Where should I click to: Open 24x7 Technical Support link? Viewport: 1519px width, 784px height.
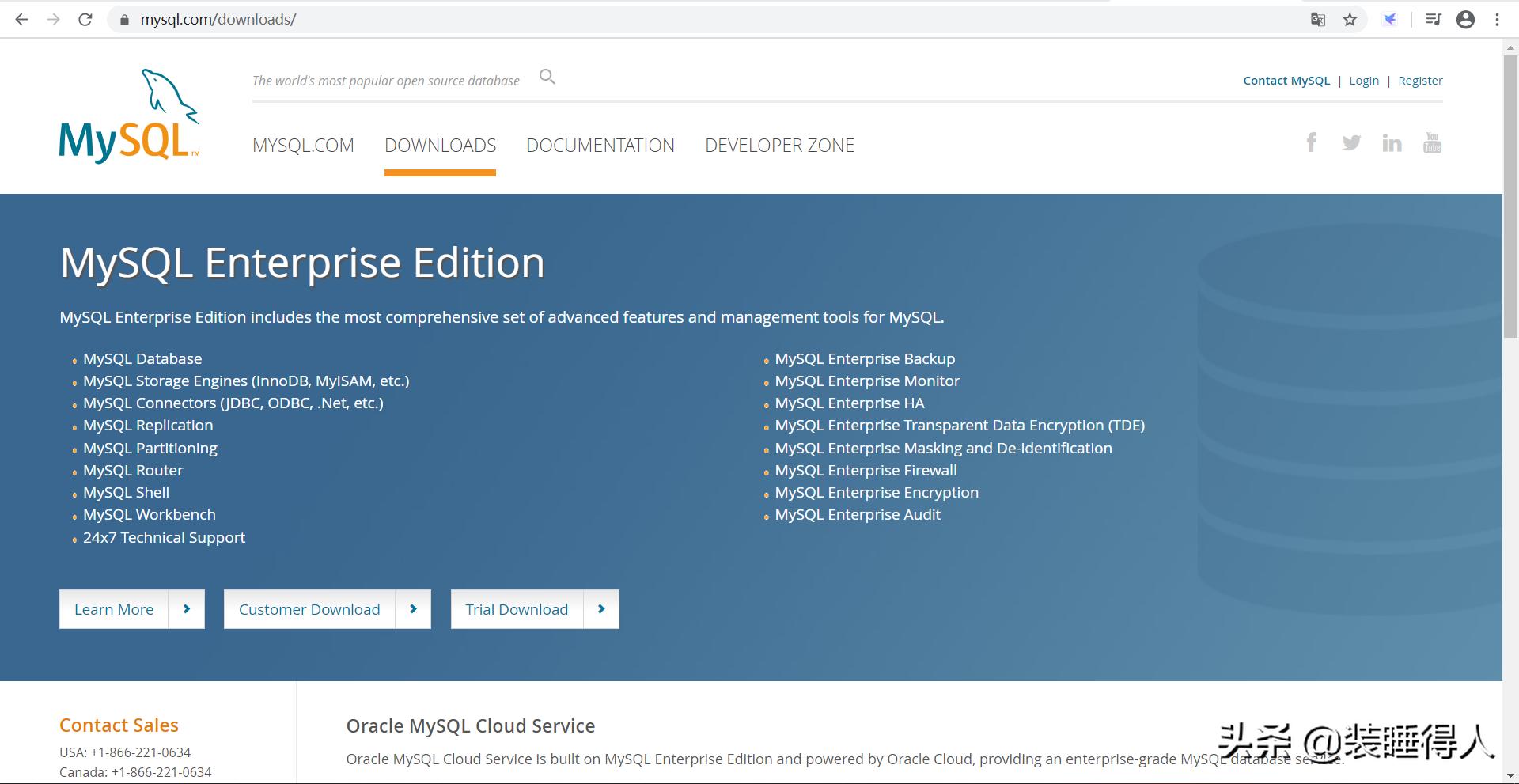pos(164,537)
